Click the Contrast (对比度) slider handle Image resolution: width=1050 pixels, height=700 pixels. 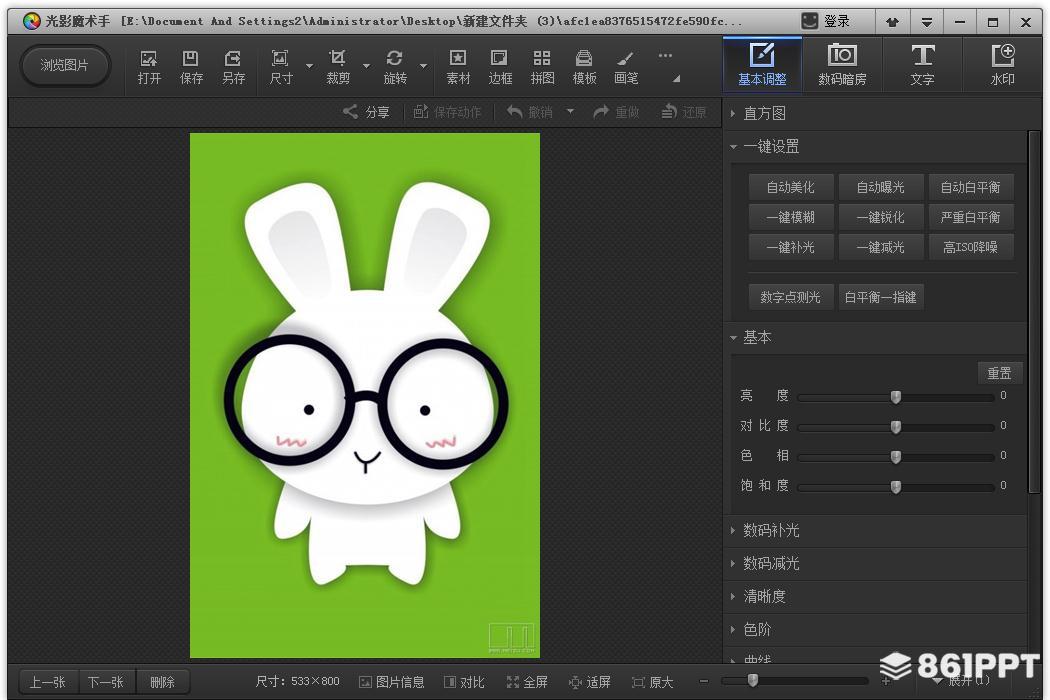pyautogui.click(x=896, y=427)
